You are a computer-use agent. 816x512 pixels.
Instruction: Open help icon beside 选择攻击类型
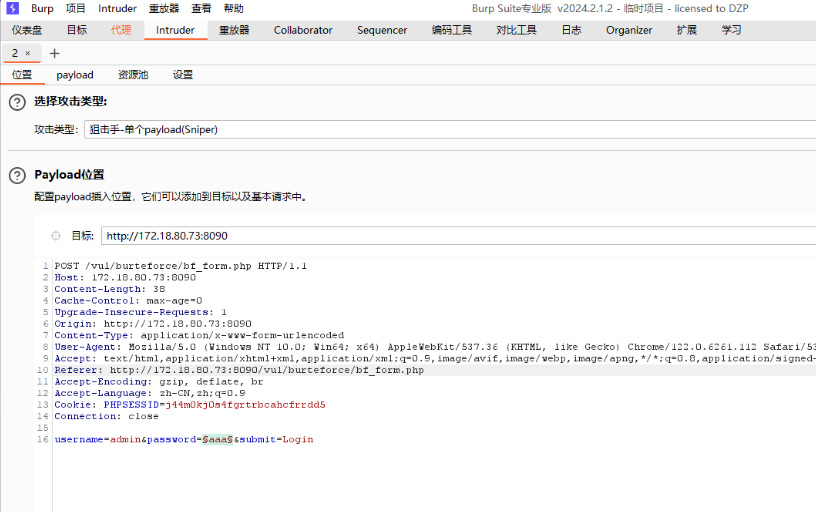[17, 102]
